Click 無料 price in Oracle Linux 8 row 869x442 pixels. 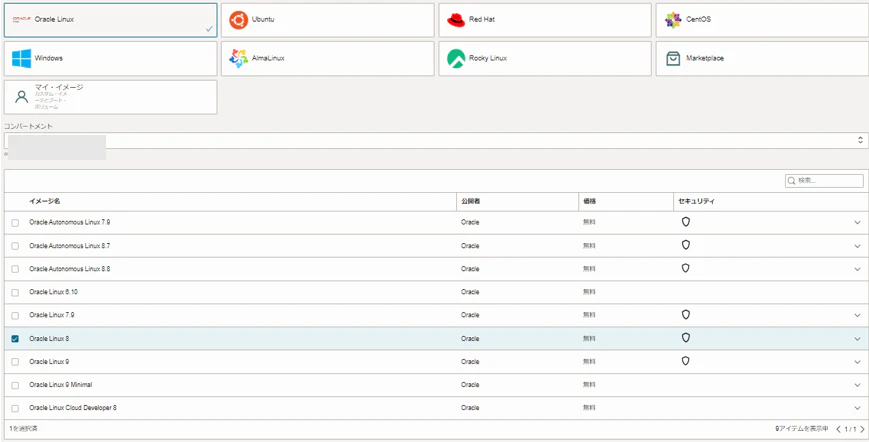point(589,338)
